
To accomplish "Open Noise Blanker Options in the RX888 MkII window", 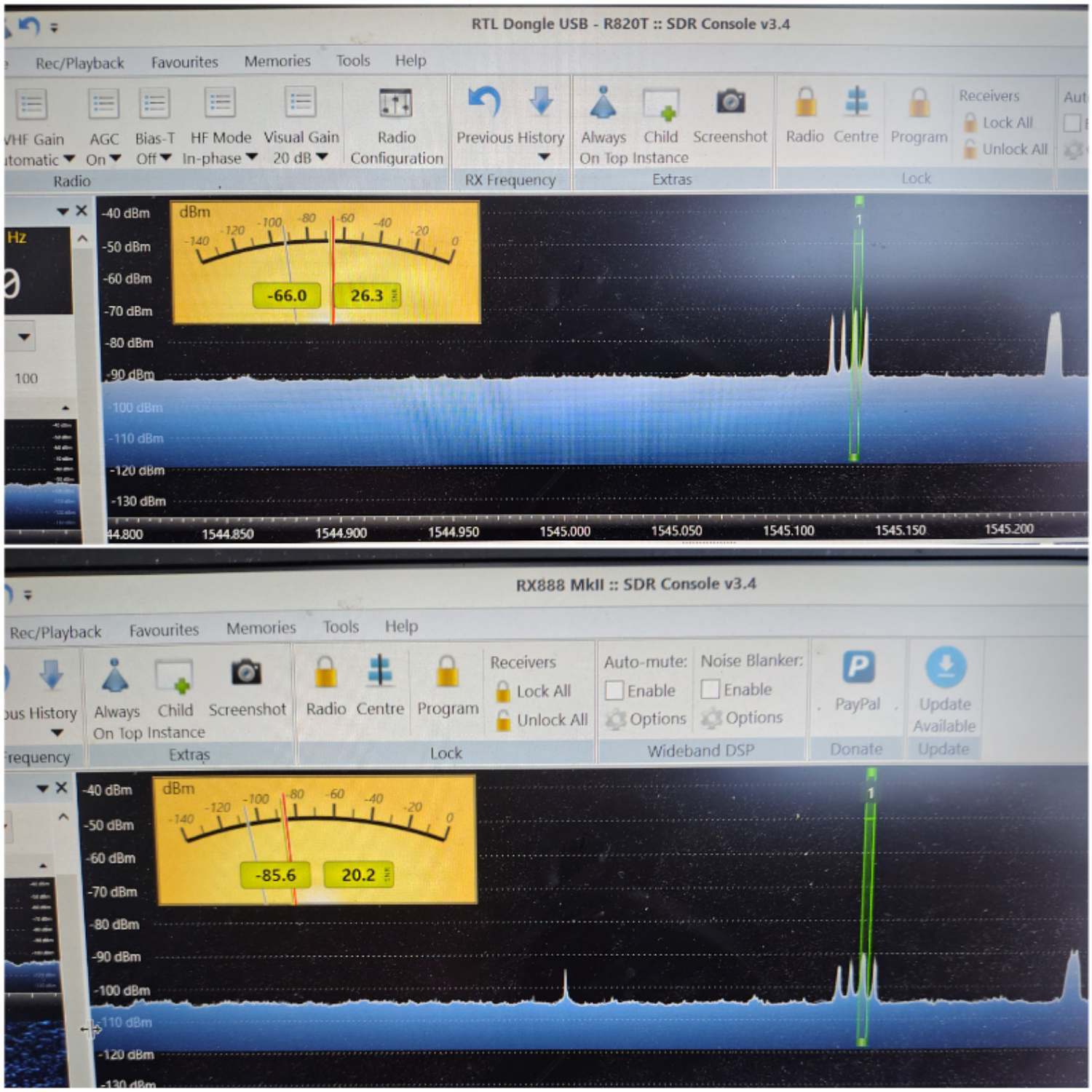I will pyautogui.click(x=743, y=718).
